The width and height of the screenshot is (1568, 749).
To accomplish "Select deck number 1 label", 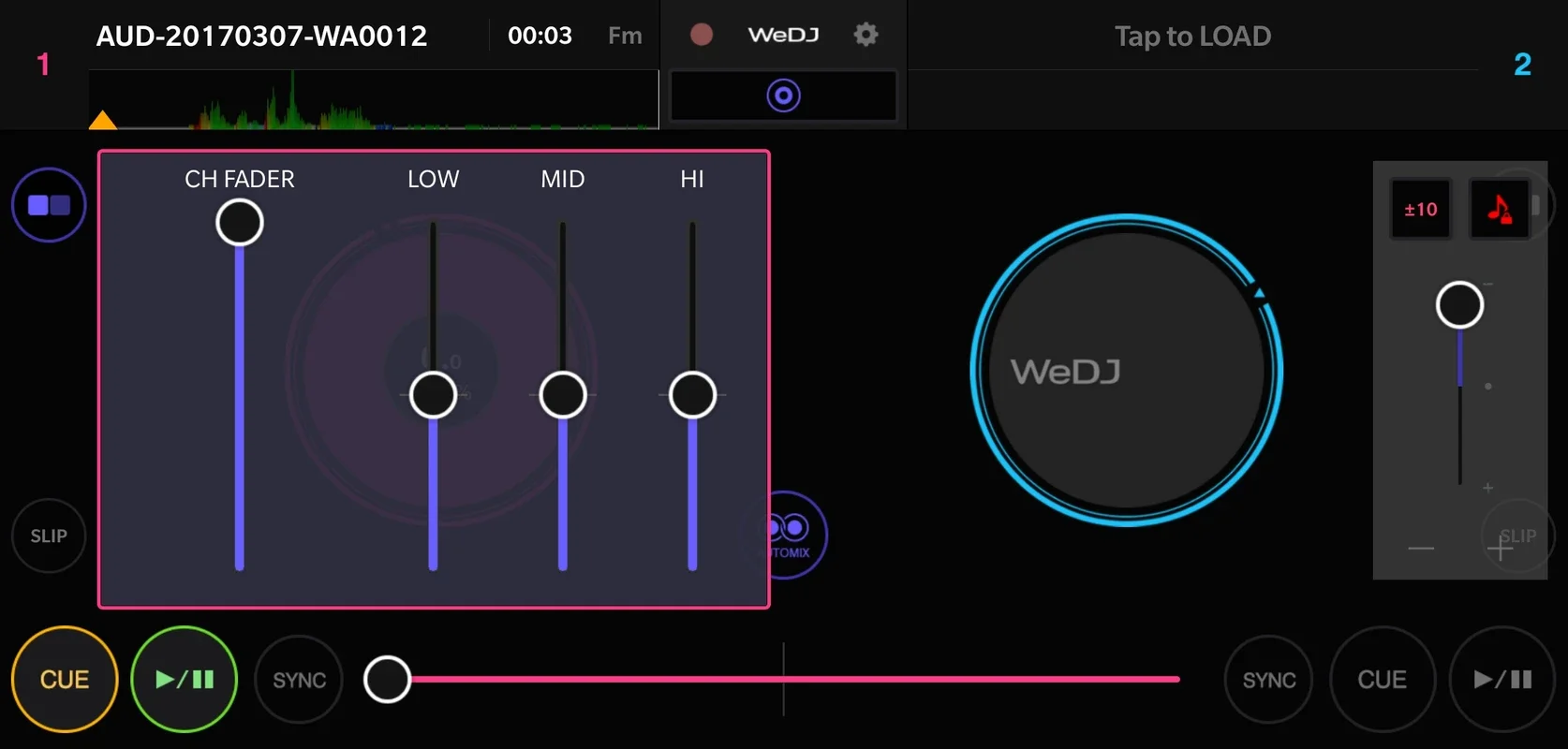I will click(x=43, y=64).
